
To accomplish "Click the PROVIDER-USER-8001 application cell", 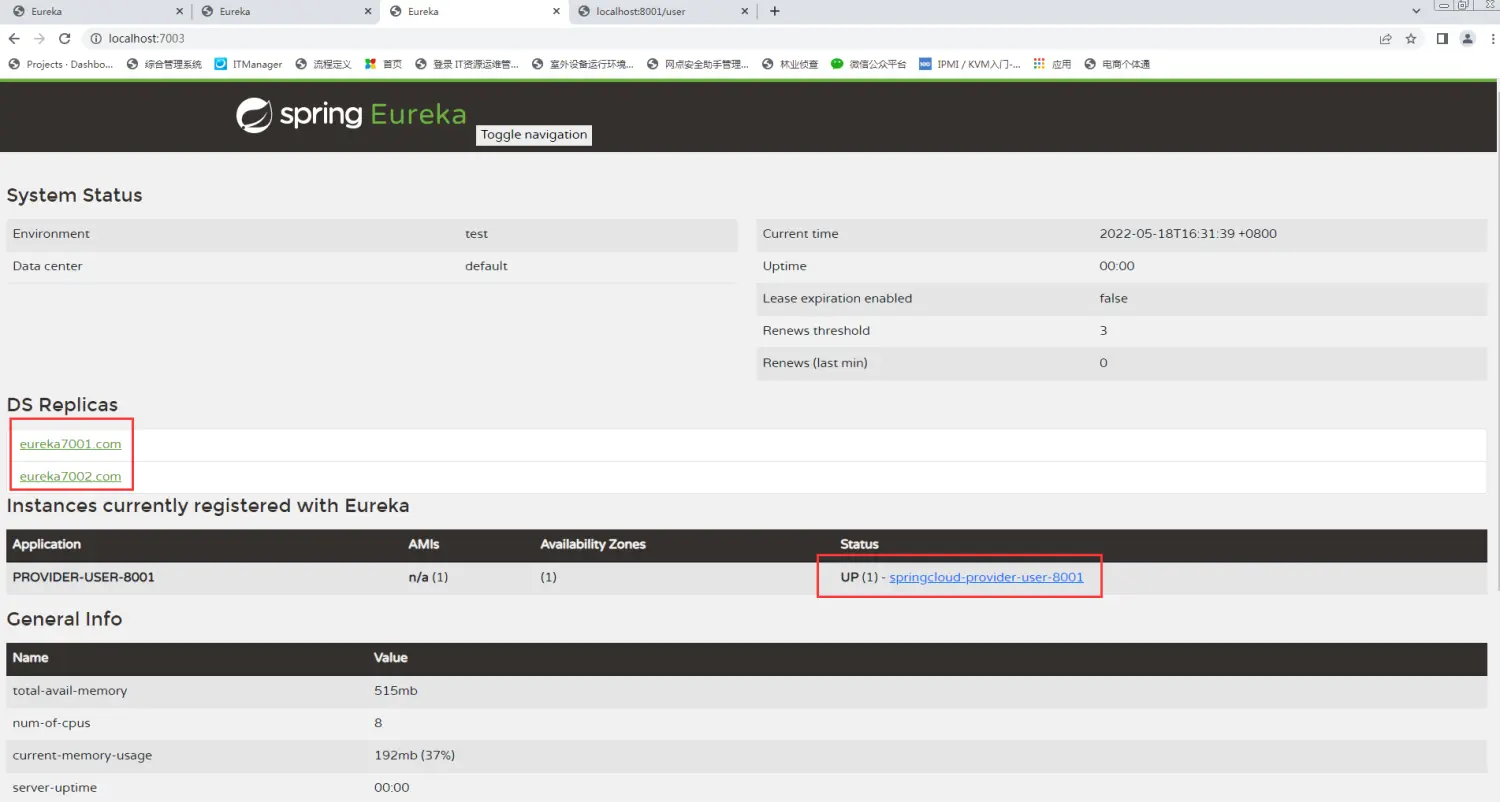I will pyautogui.click(x=83, y=577).
